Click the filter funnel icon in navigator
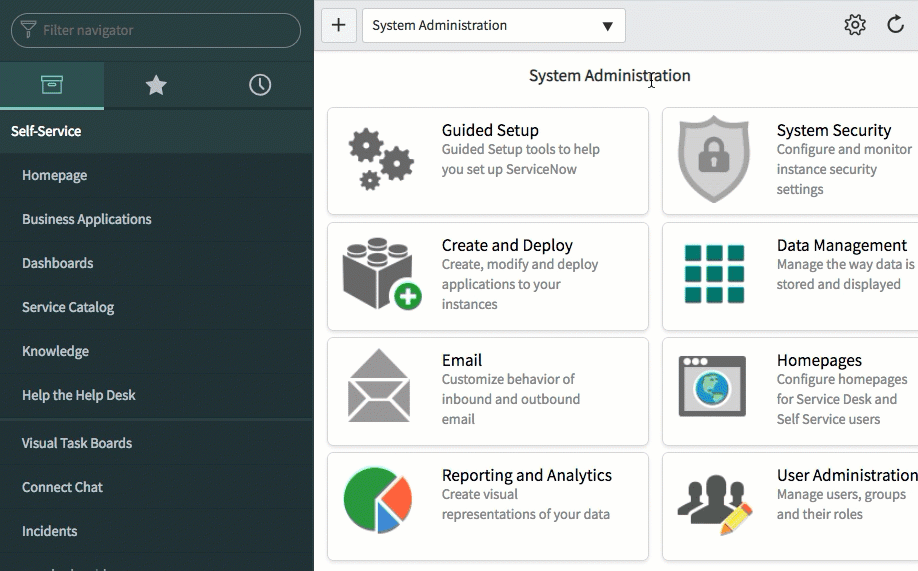Screen dimensions: 918x571 pyautogui.click(x=28, y=29)
